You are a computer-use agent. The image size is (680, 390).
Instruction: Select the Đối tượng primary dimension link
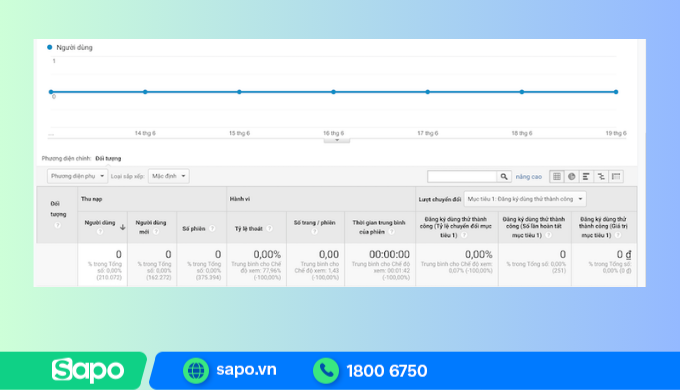108,159
